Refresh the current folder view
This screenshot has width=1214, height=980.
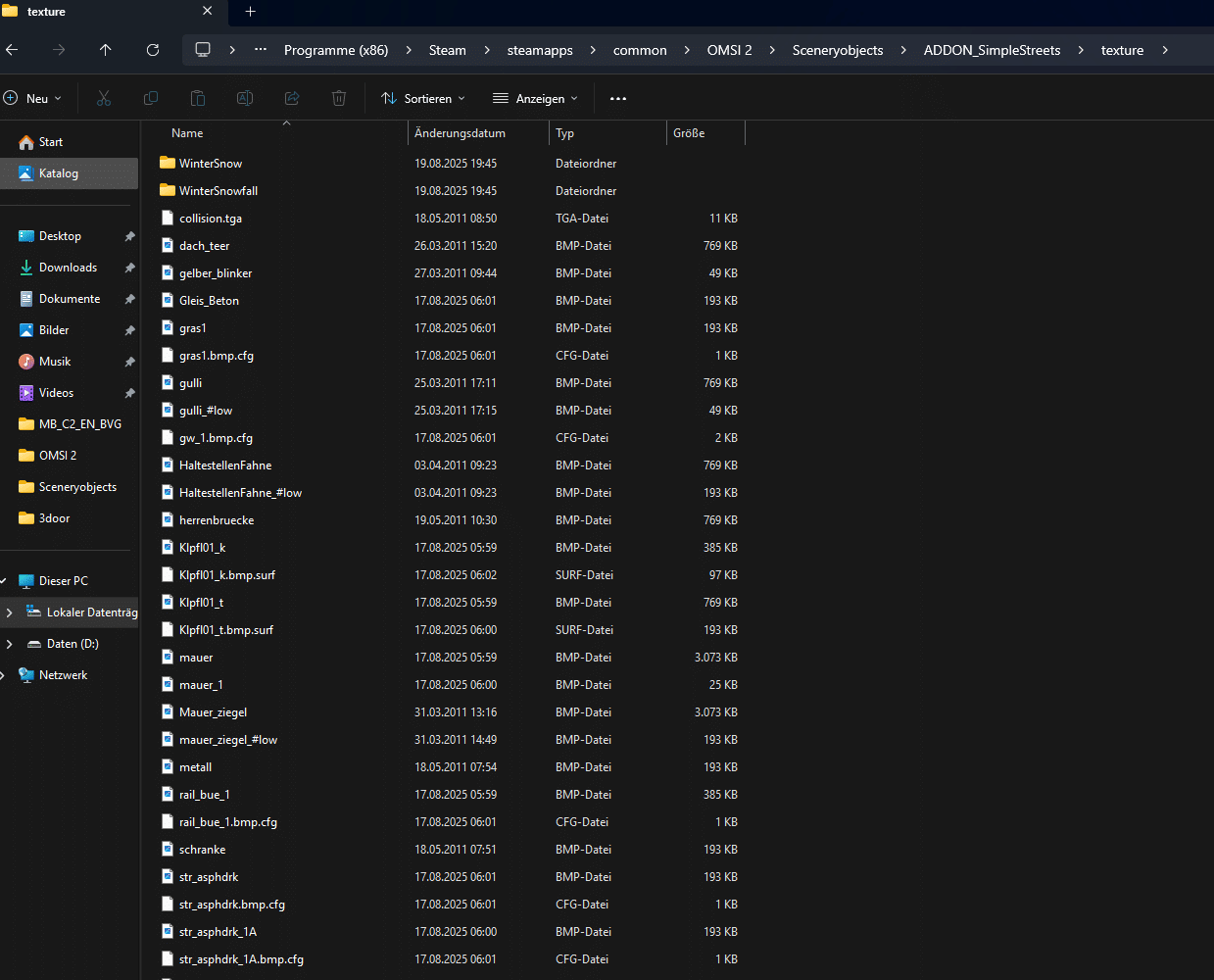(x=153, y=50)
